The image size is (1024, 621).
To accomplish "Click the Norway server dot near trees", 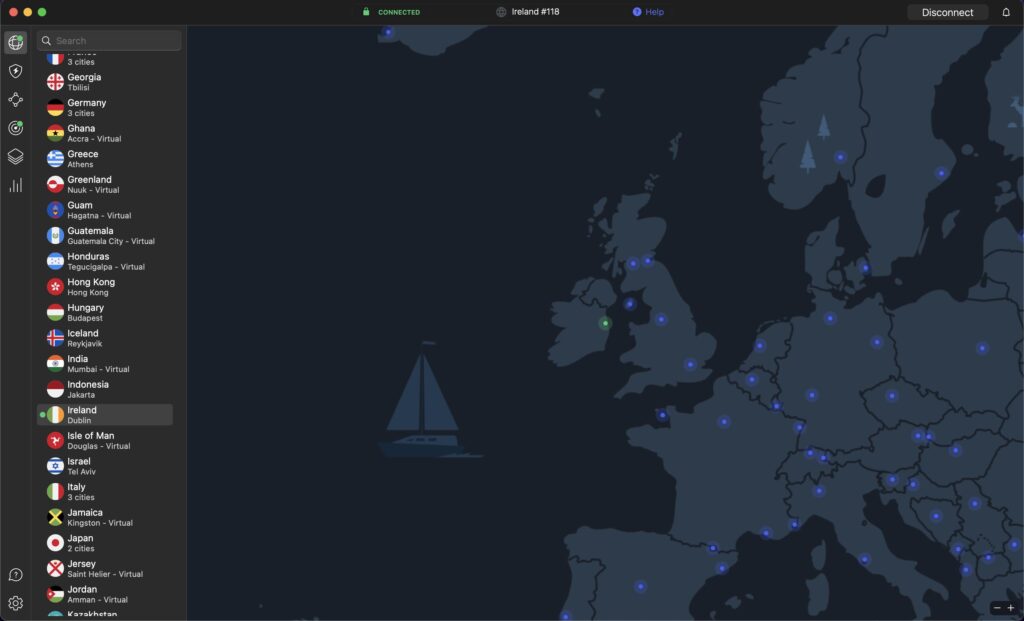I will pos(840,157).
